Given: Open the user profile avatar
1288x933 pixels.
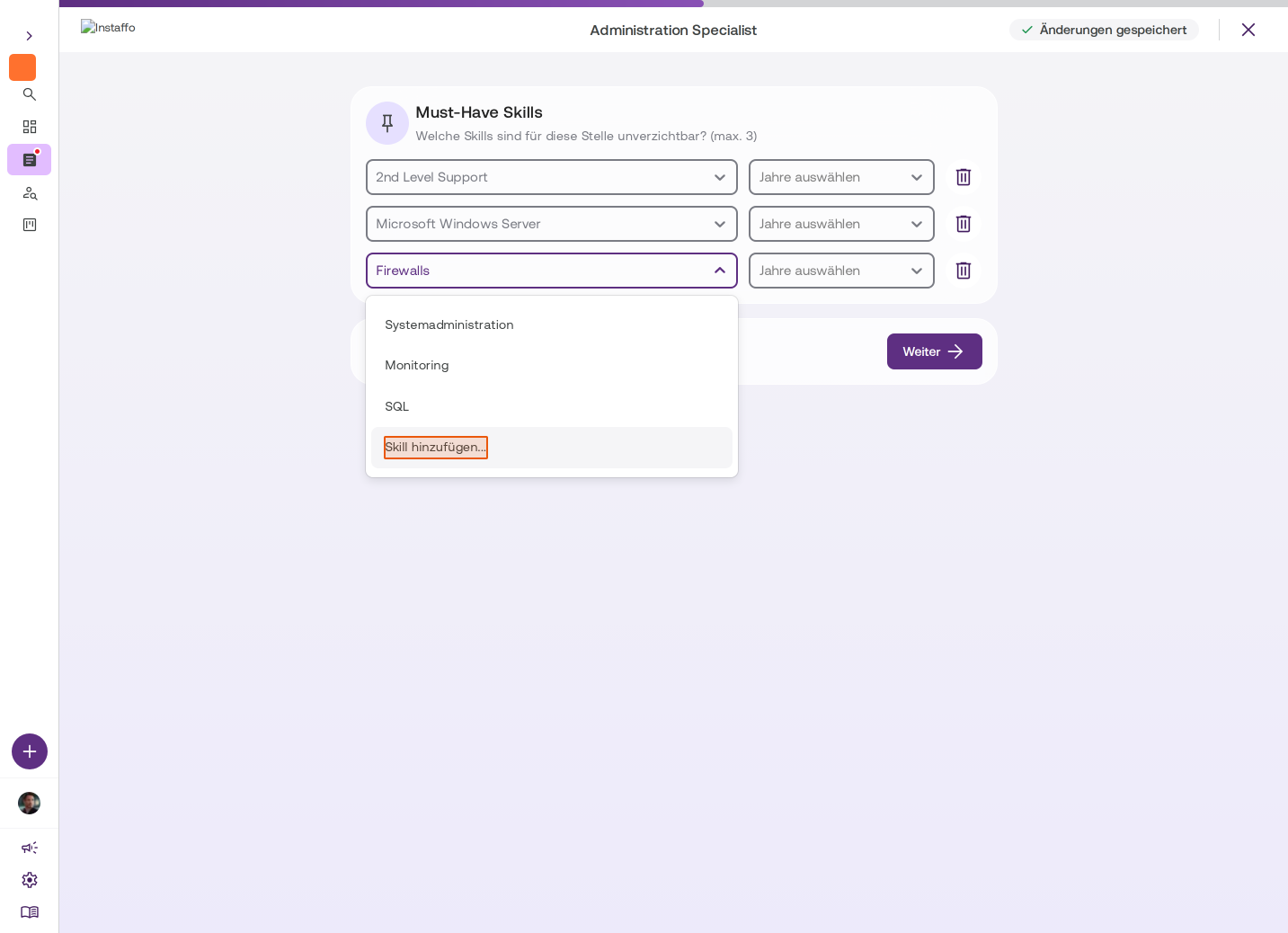Looking at the screenshot, I should [x=30, y=803].
